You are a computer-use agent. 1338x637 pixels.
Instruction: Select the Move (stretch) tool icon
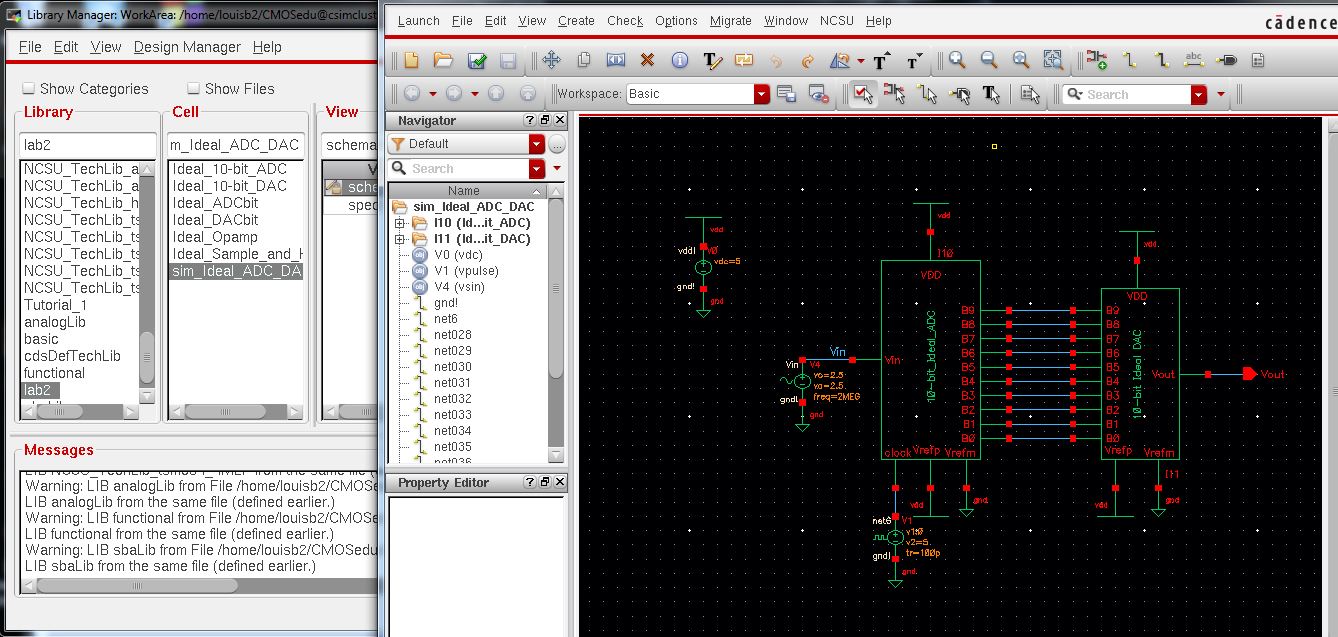point(551,61)
